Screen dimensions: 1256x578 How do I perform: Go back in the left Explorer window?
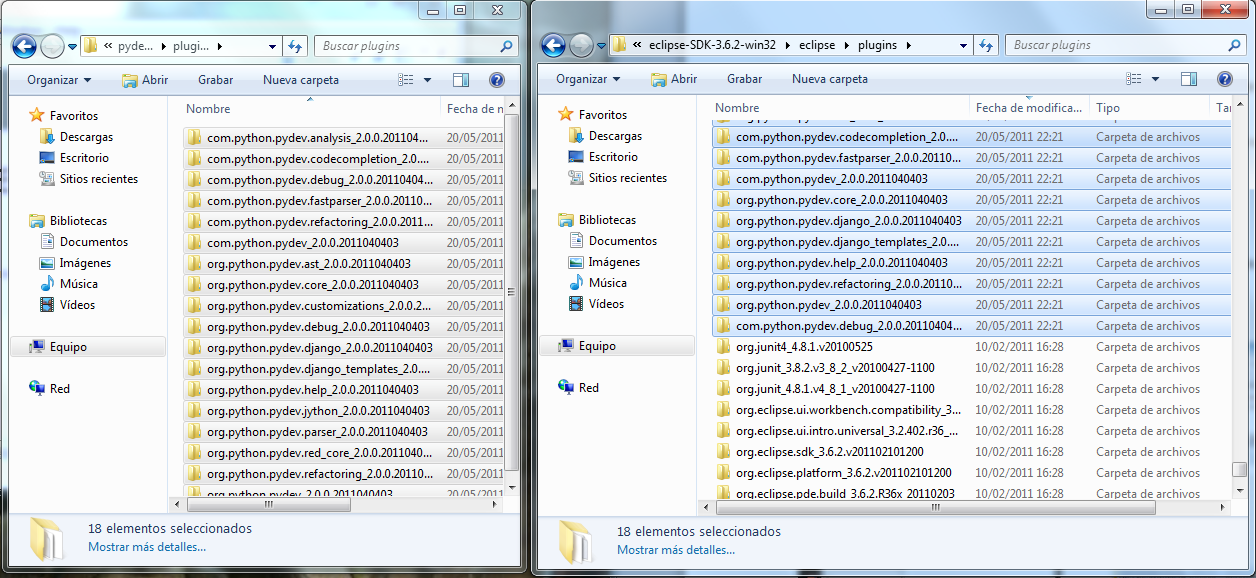click(24, 45)
